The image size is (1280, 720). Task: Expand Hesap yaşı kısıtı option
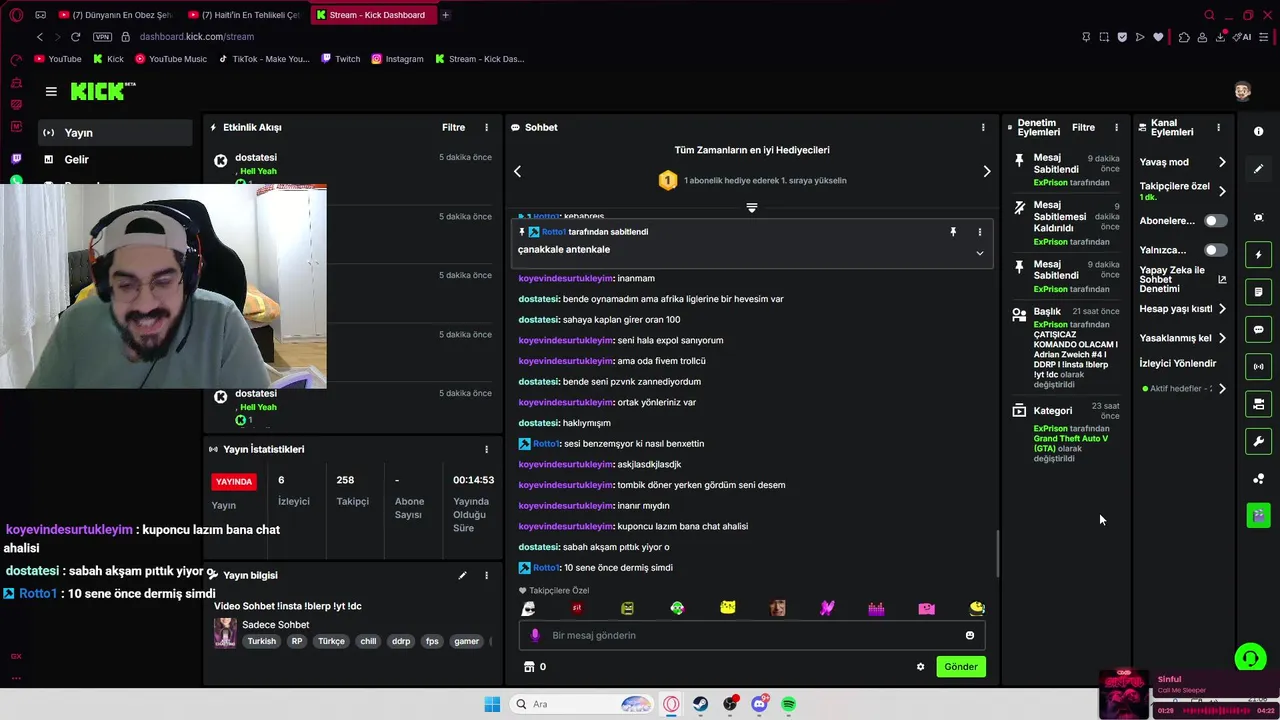pyautogui.click(x=1222, y=309)
